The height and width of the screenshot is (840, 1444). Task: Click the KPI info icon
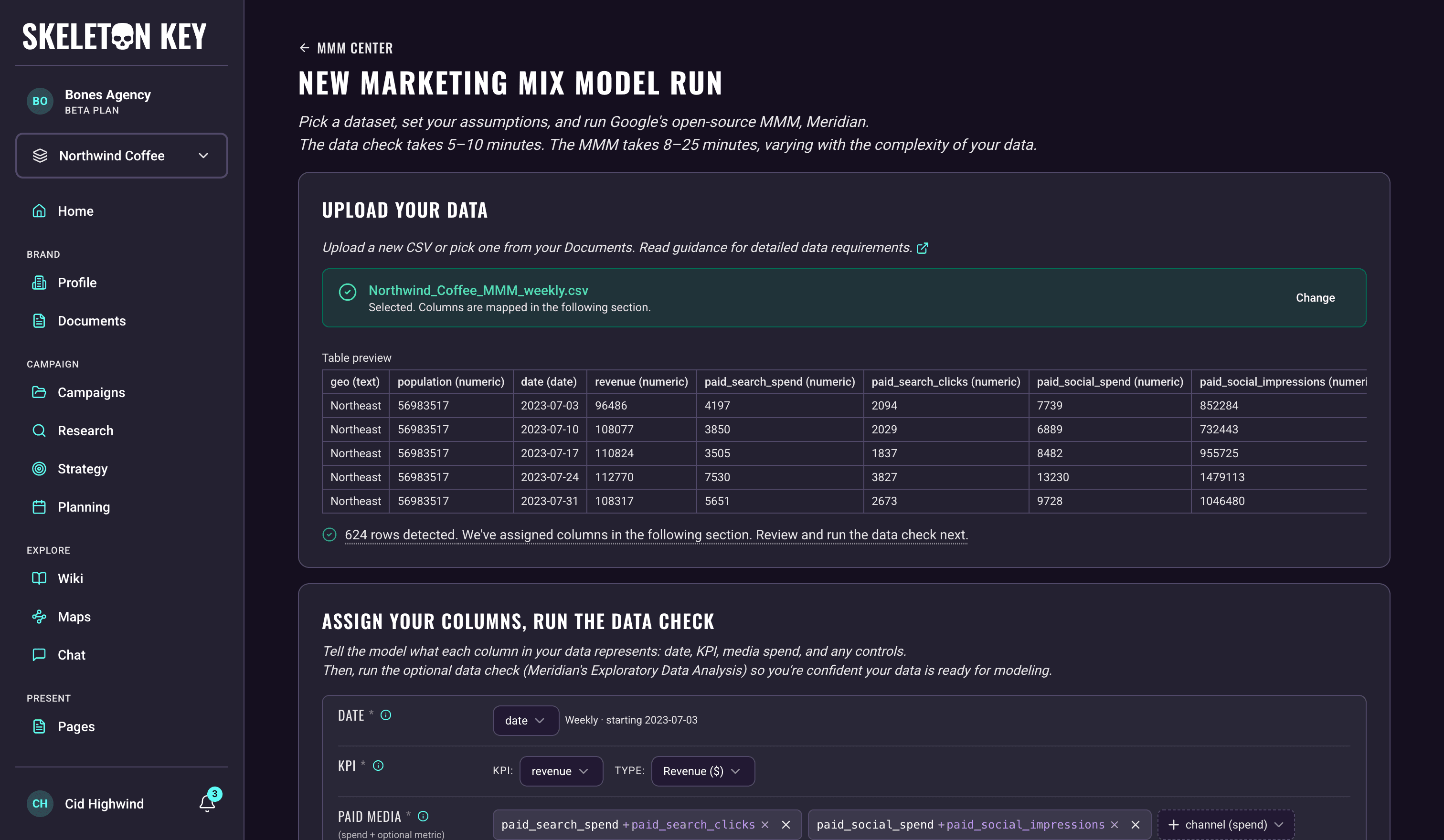pos(378,766)
